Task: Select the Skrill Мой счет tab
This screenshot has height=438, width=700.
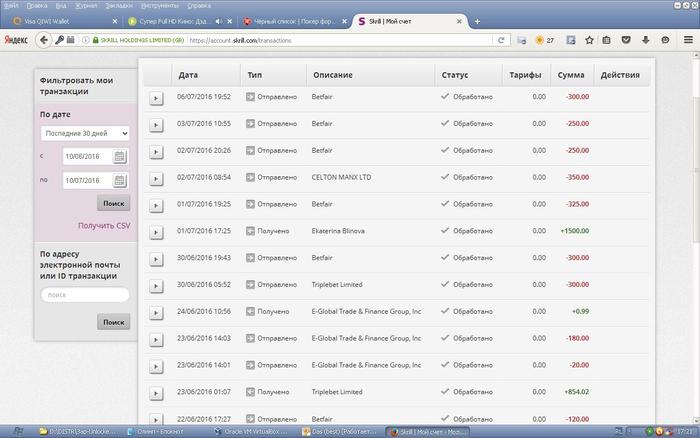Action: [x=406, y=21]
